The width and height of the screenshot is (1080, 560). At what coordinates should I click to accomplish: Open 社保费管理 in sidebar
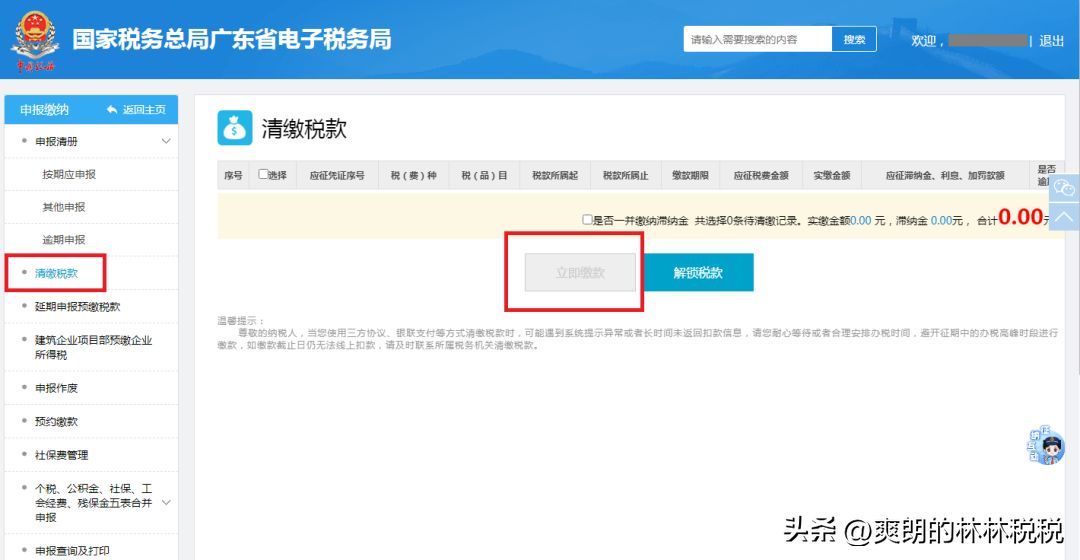(61, 455)
